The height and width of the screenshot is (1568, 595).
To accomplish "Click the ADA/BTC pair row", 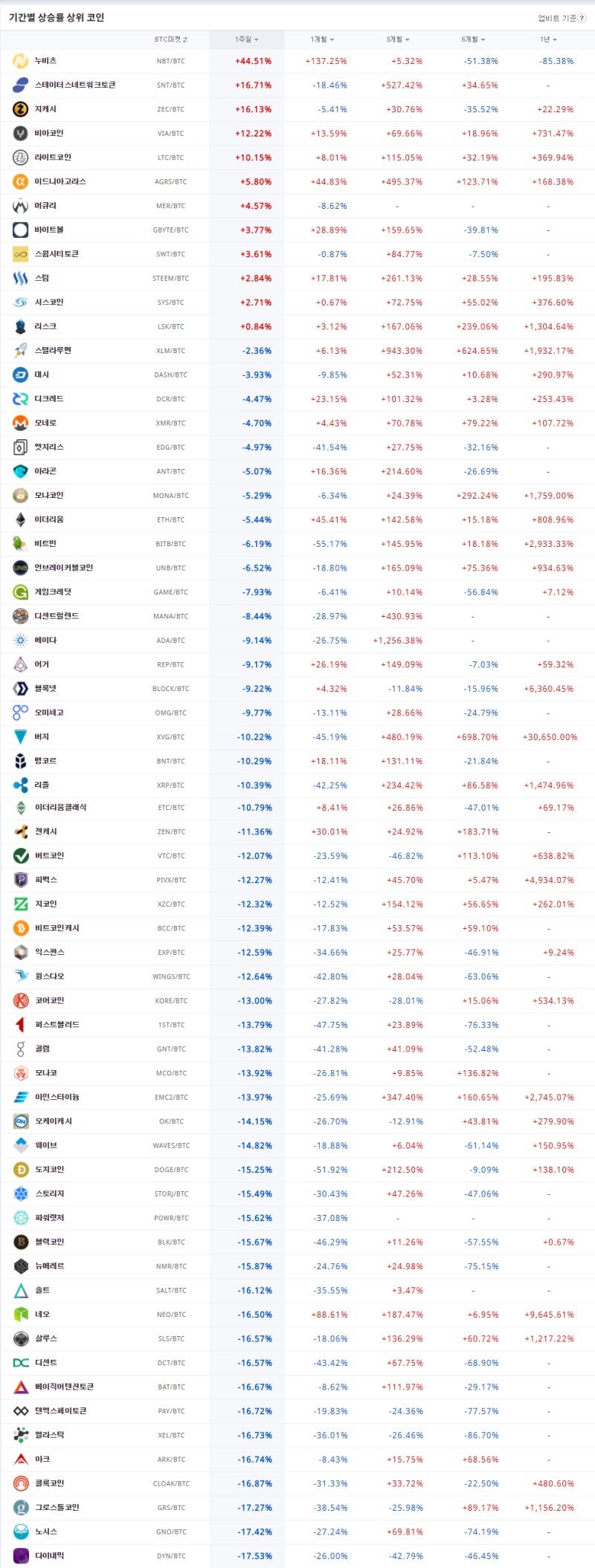I will pyautogui.click(x=170, y=641).
